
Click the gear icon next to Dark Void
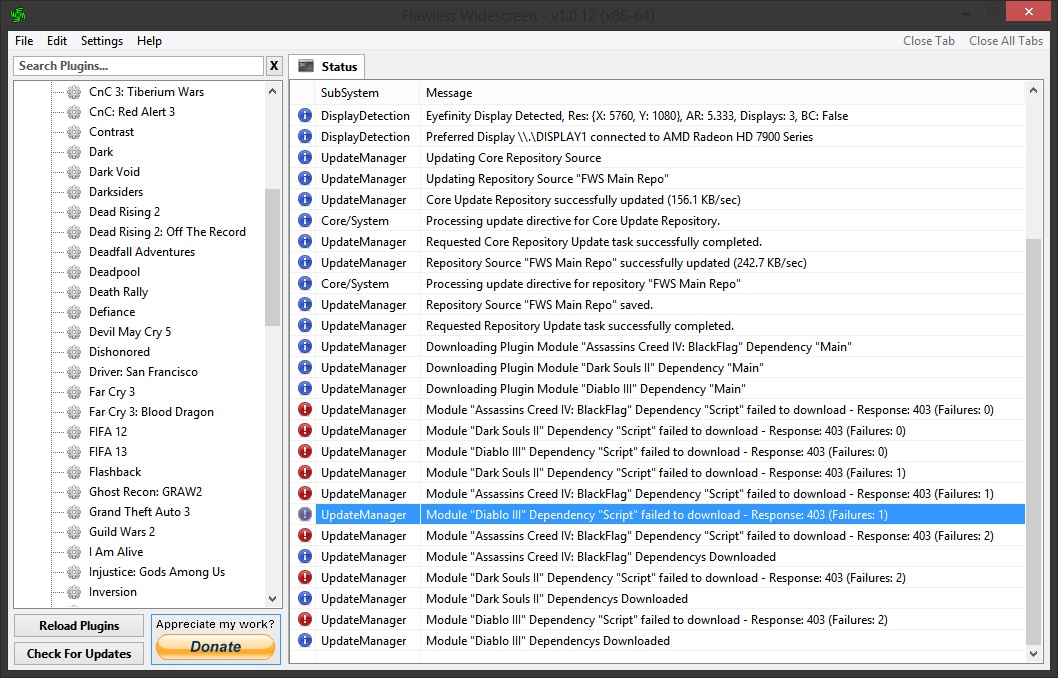point(74,172)
